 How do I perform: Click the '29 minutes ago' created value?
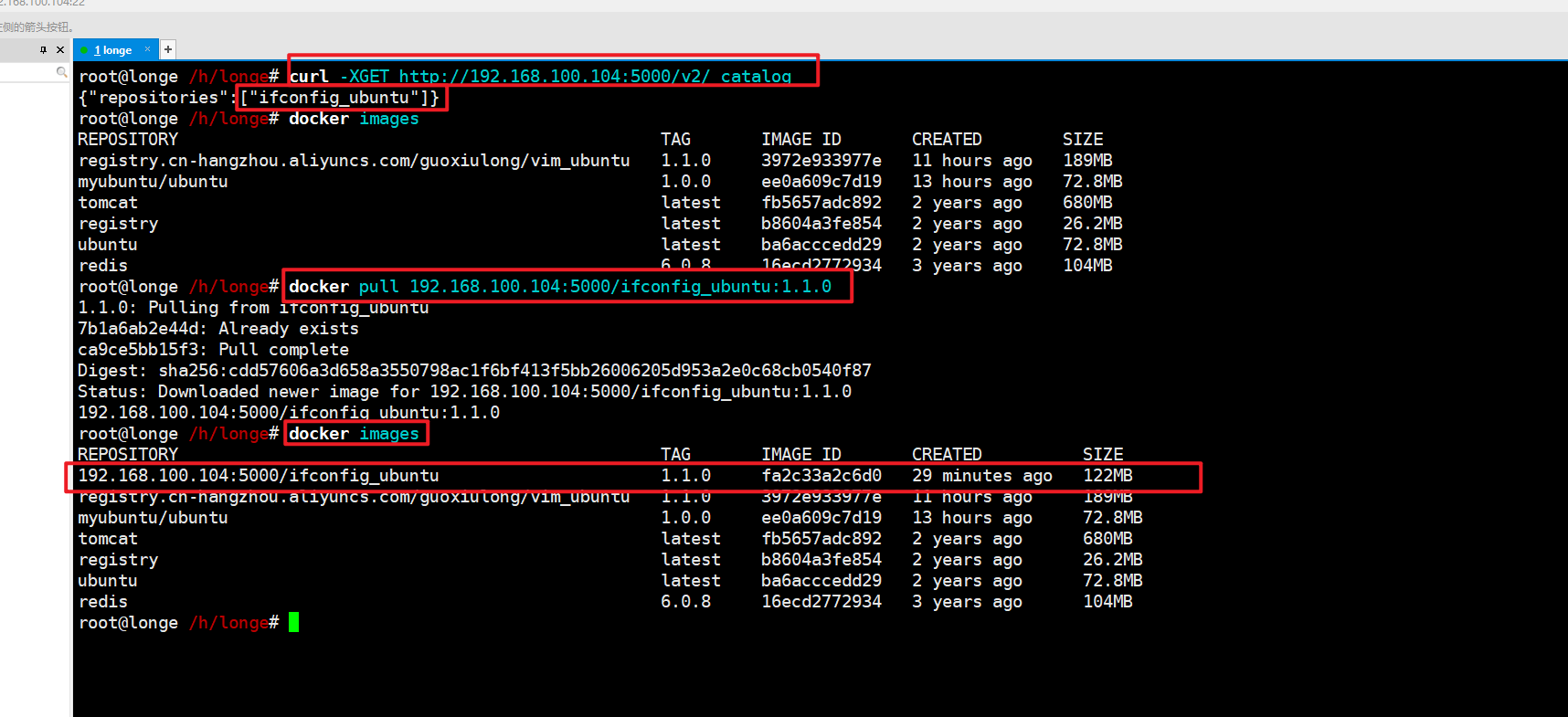982,476
